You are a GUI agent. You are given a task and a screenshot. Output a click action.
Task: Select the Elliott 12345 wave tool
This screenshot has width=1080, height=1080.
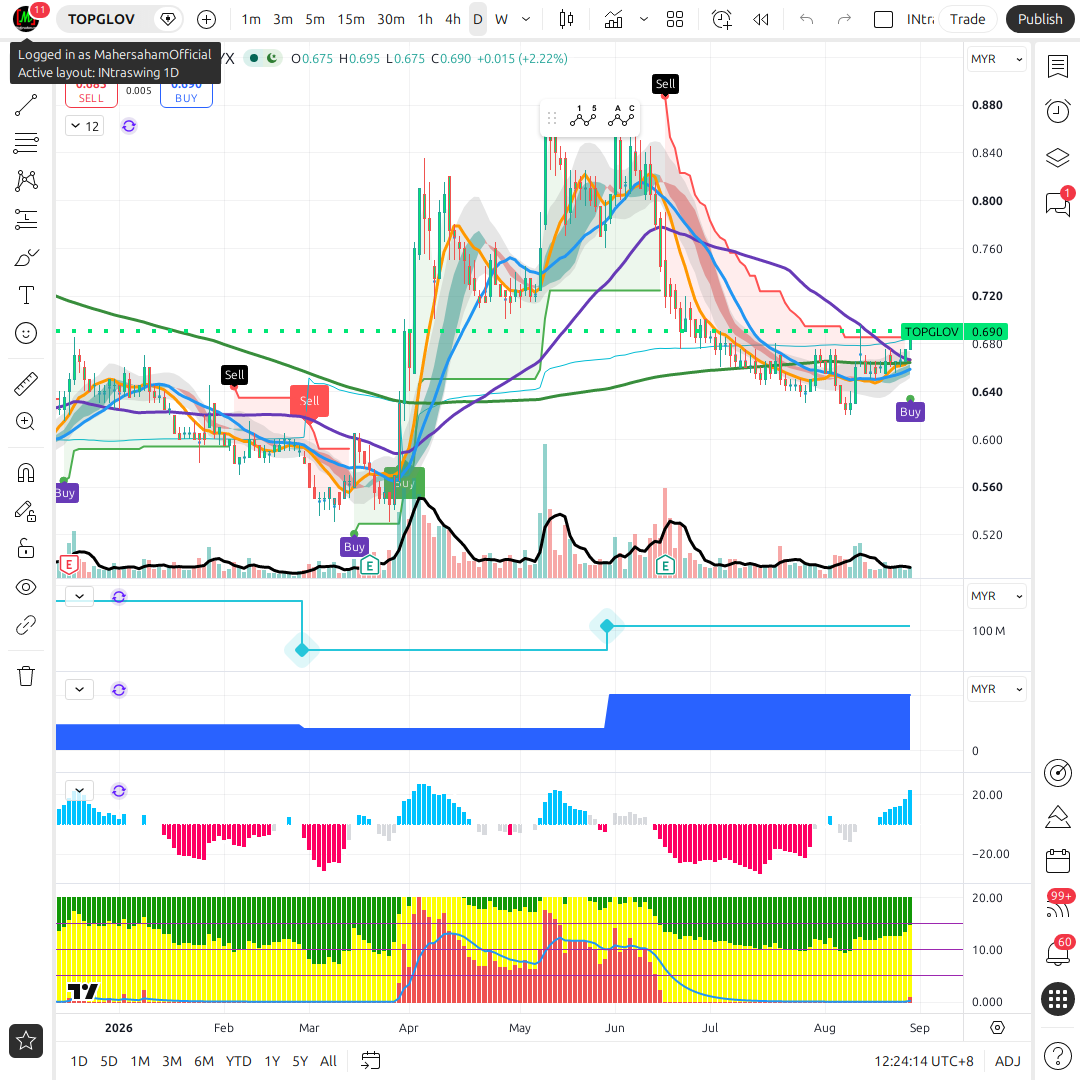[583, 117]
